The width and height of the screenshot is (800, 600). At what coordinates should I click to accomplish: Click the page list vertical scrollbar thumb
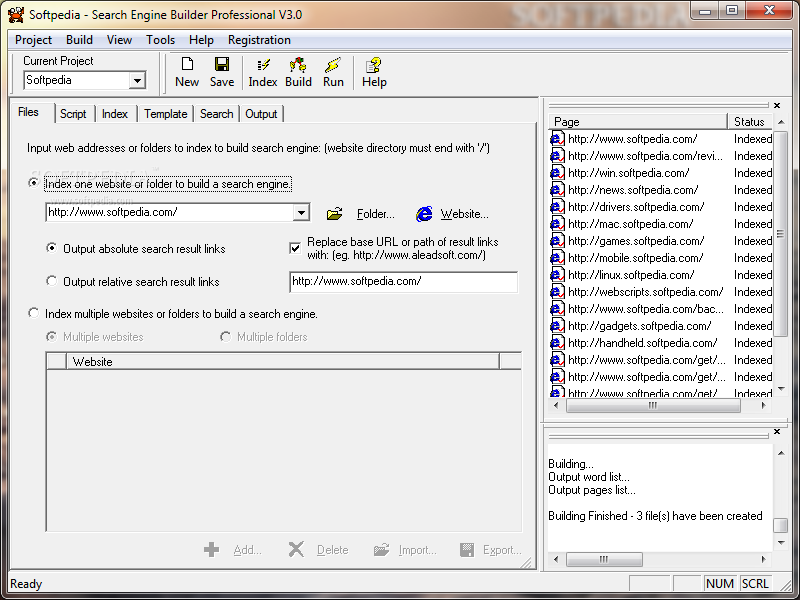pos(780,233)
